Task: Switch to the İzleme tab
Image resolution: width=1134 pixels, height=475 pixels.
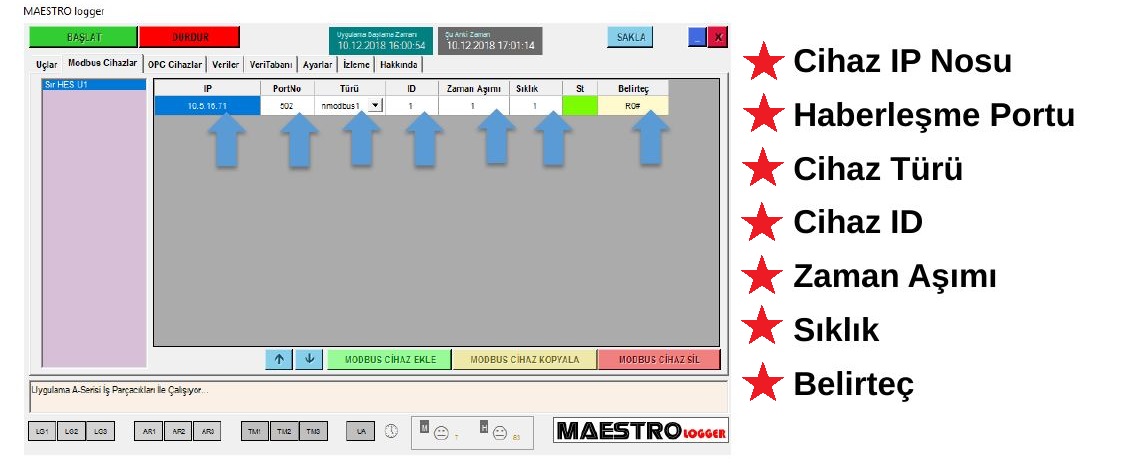Action: tap(356, 64)
